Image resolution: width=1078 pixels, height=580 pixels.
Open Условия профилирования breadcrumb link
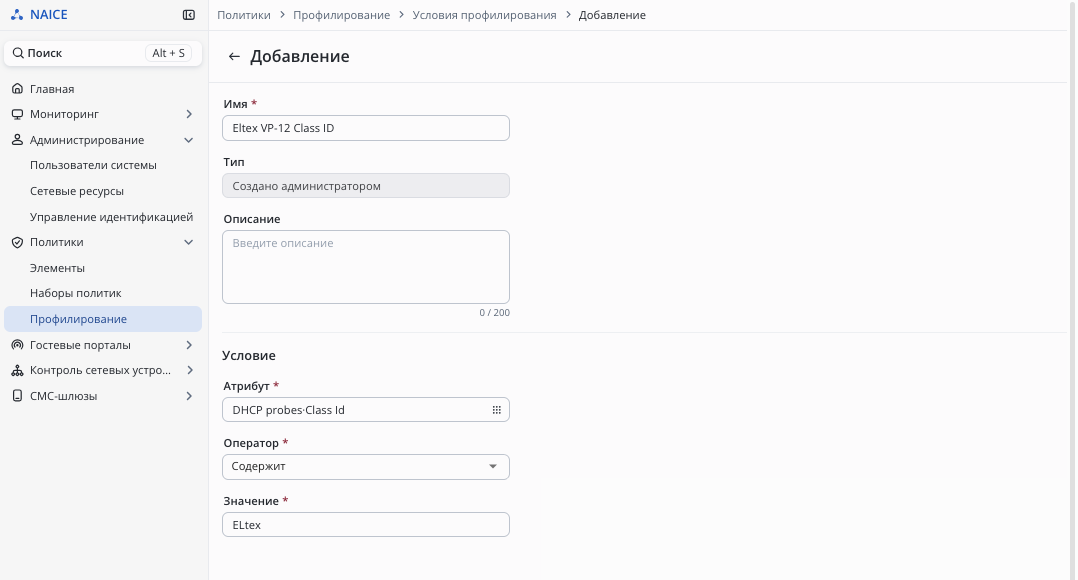click(484, 15)
